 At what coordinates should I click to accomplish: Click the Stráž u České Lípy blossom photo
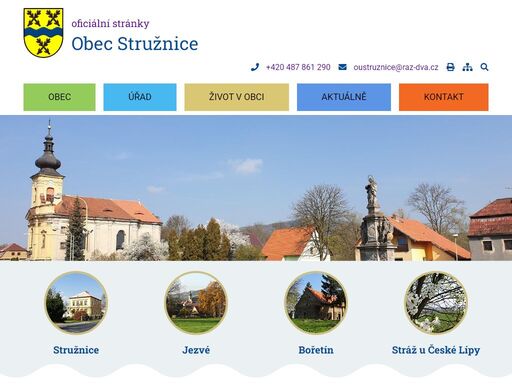pyautogui.click(x=436, y=303)
